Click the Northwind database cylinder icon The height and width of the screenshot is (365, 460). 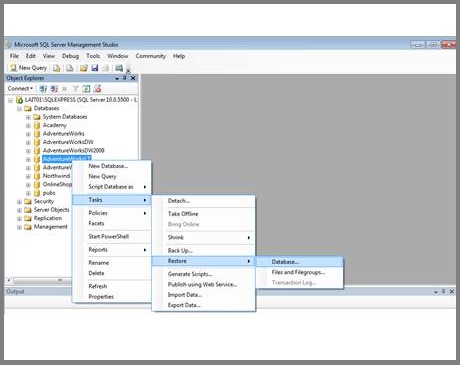coord(37,176)
